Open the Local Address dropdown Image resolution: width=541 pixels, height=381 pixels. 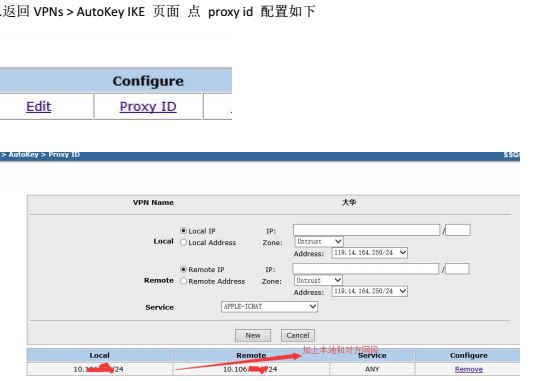tap(370, 253)
